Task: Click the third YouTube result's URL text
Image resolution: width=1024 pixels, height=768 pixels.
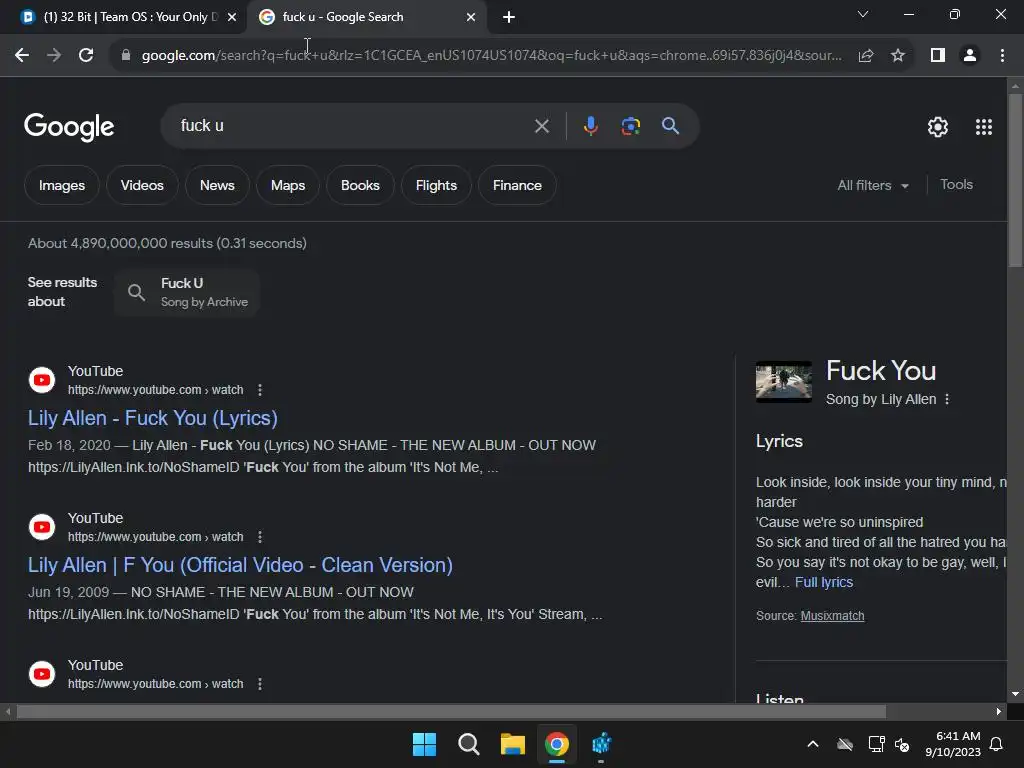Action: 155,684
